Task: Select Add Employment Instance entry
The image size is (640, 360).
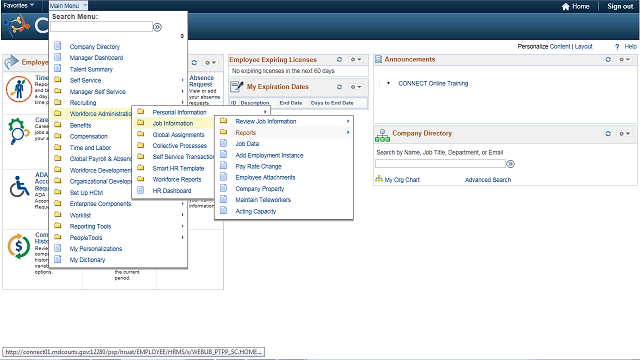Action: [269, 155]
